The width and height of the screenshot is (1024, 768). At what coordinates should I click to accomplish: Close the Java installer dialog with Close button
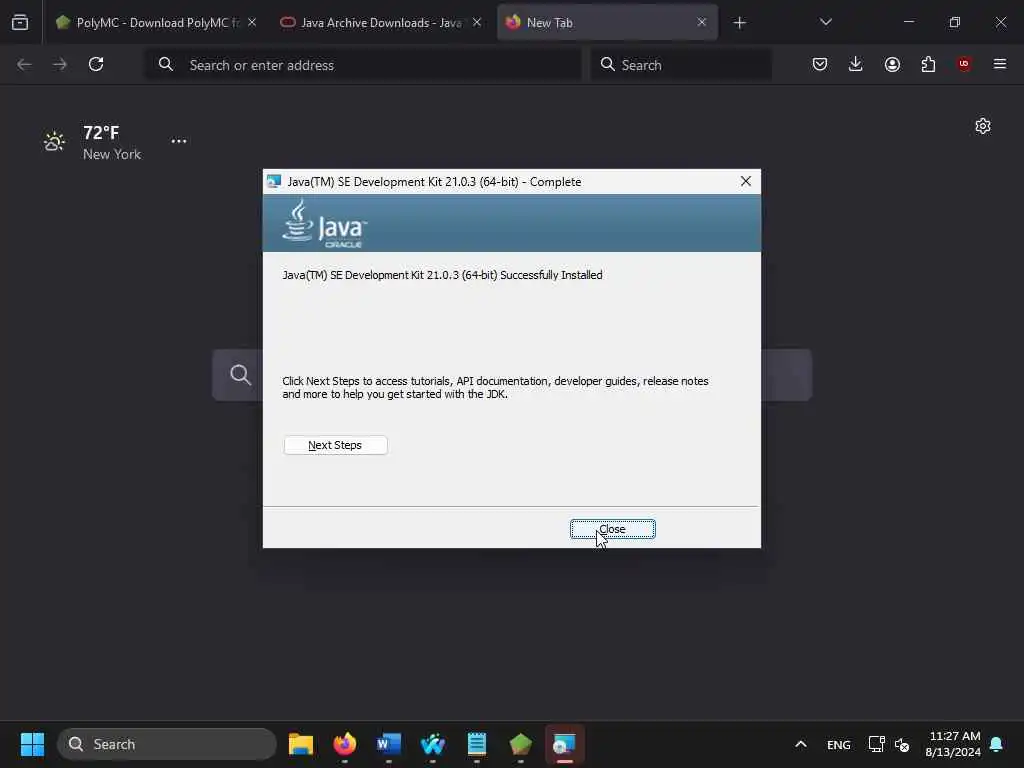click(612, 529)
